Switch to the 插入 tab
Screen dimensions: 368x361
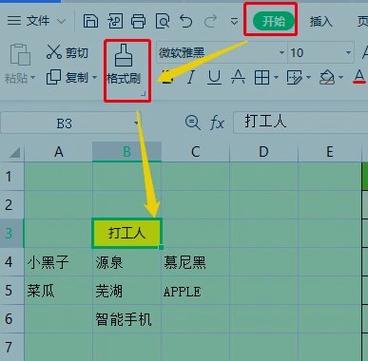[321, 22]
